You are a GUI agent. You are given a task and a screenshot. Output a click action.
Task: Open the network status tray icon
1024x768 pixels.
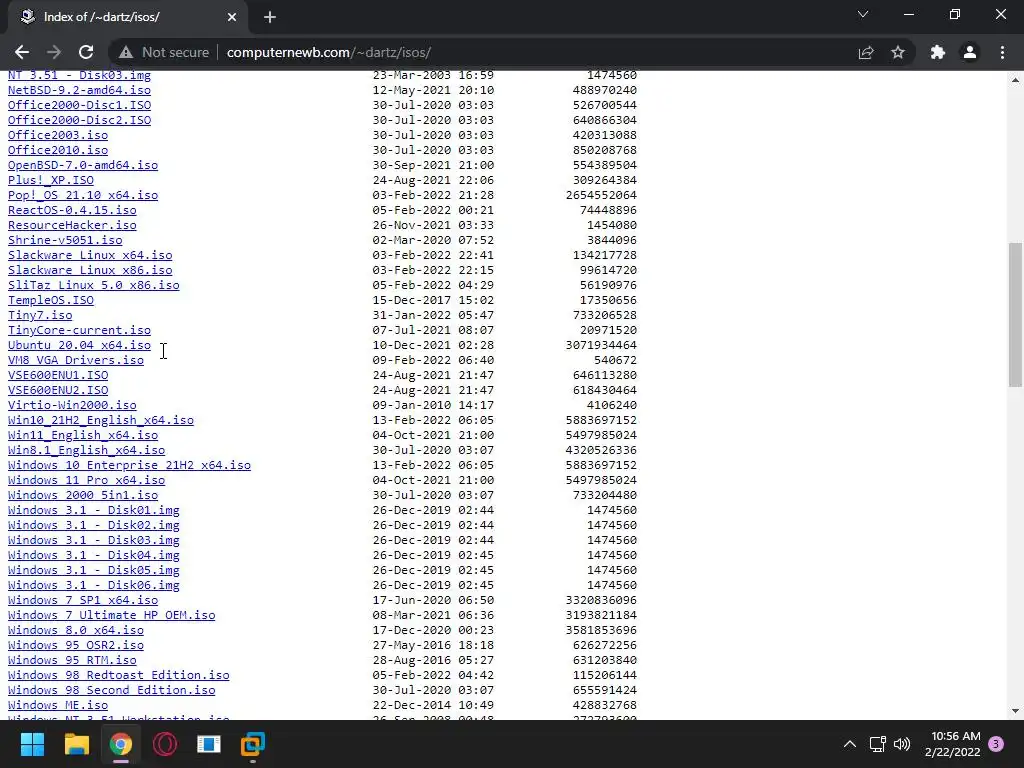pos(877,744)
